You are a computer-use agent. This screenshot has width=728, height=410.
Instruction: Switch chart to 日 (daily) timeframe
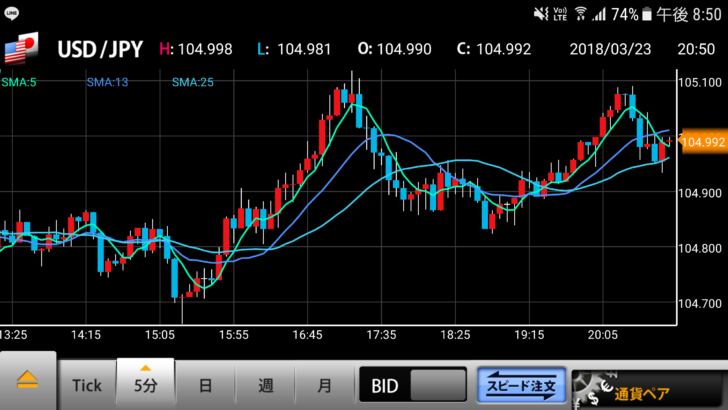point(204,384)
